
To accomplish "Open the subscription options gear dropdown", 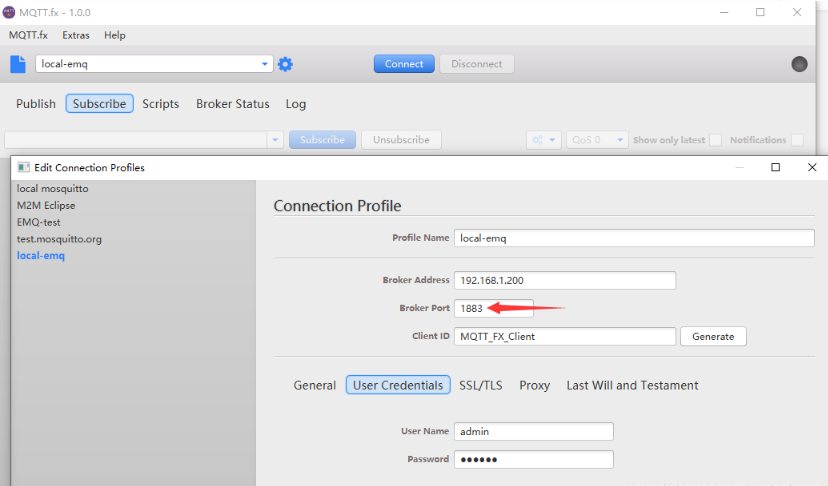I will click(x=543, y=140).
